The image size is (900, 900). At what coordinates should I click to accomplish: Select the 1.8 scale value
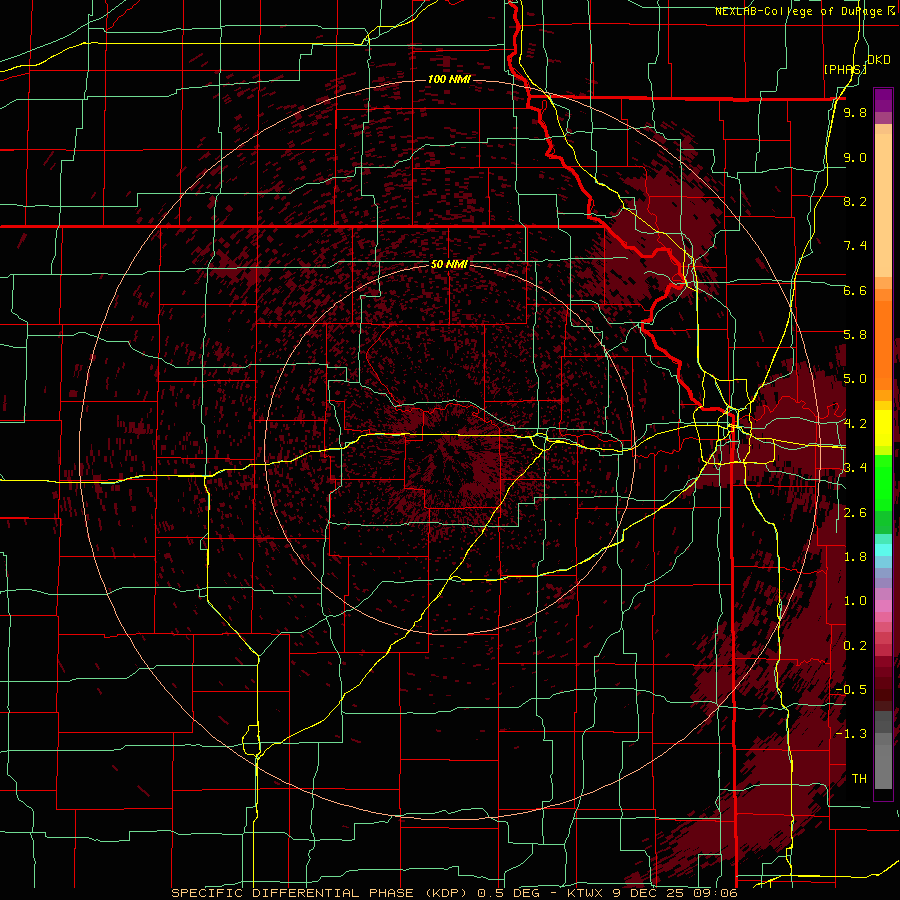[x=855, y=557]
